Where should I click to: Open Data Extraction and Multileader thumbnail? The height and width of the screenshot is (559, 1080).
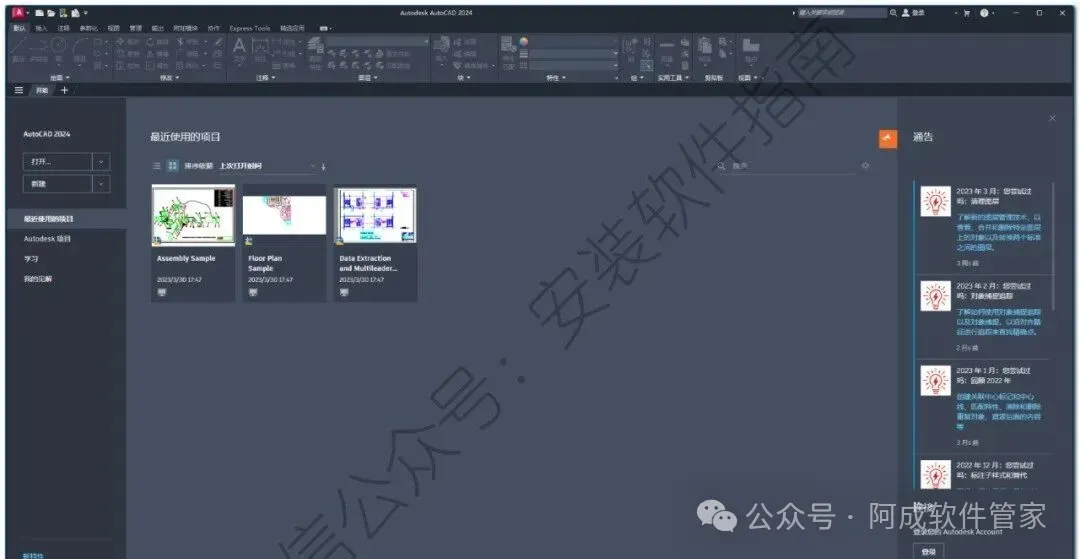click(375, 215)
